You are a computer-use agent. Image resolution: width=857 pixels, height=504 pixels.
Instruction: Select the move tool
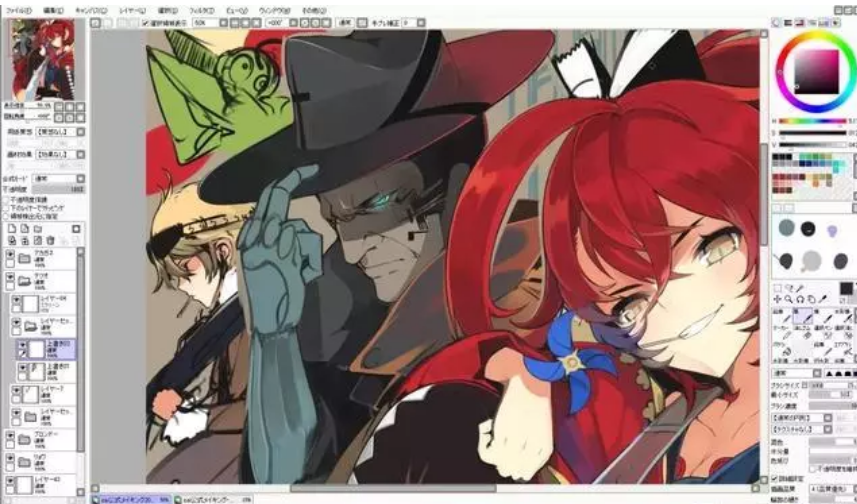[777, 299]
